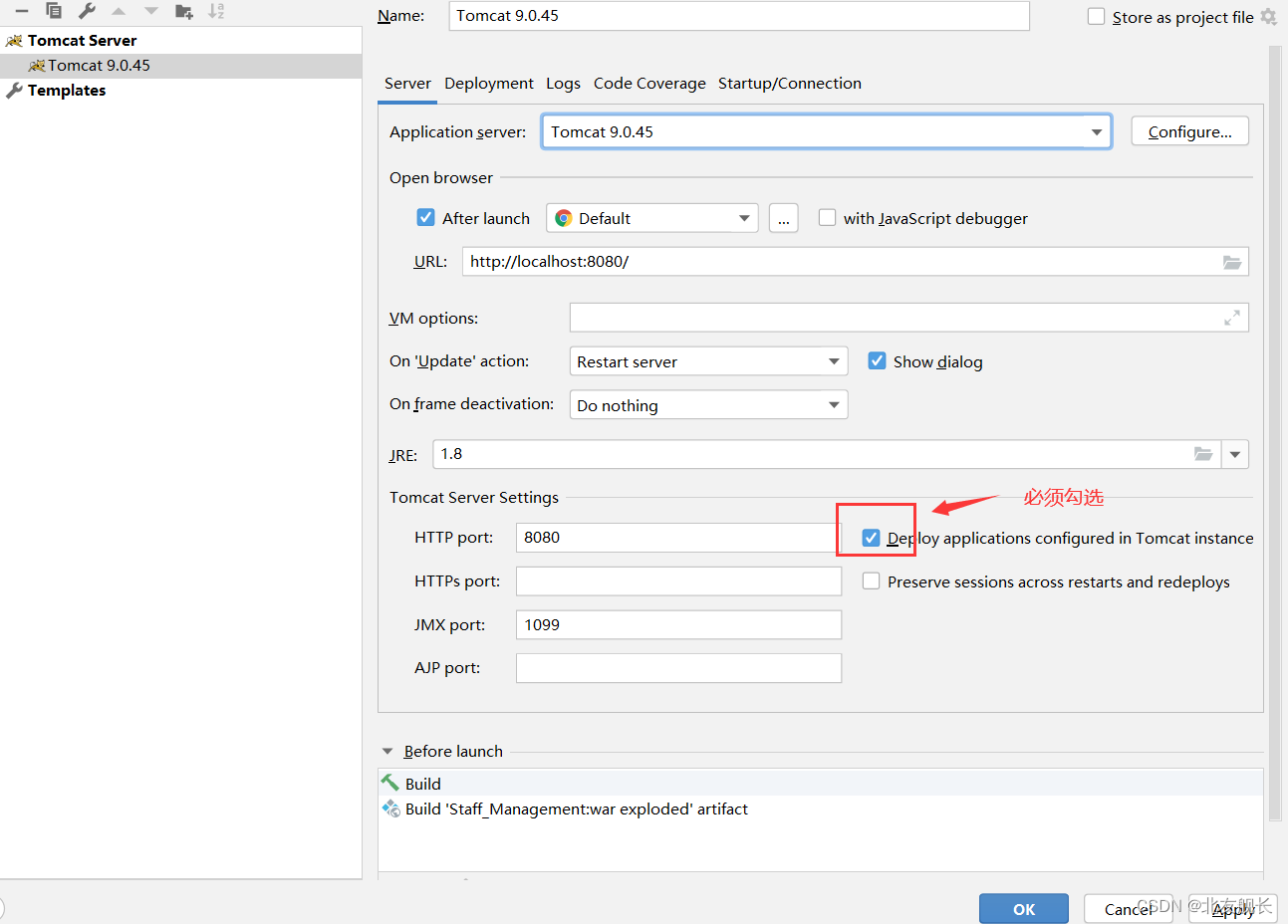Click the hammer icon of the Build task
Screen dimensions: 1288x924
[390, 783]
